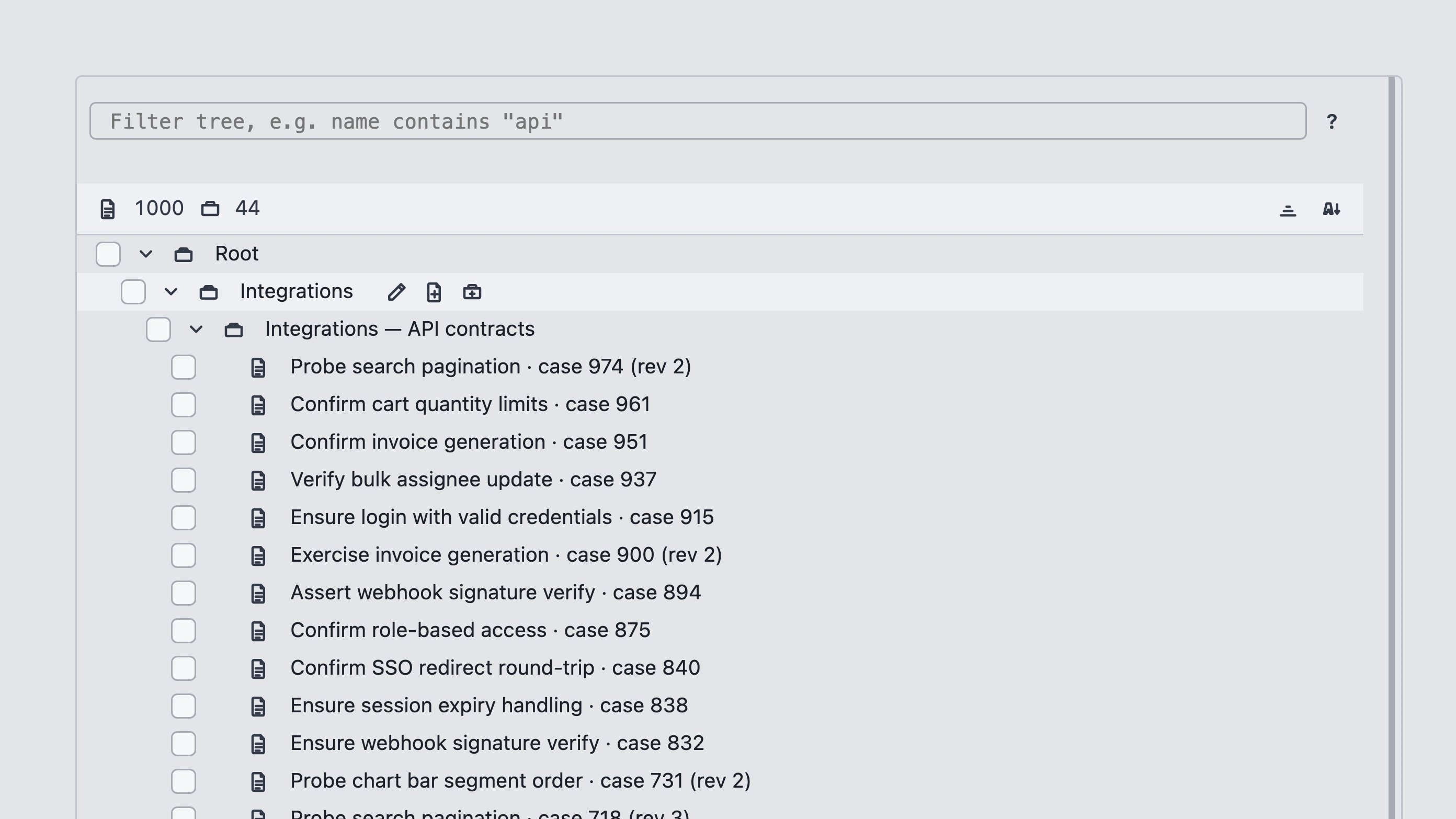Viewport: 1456px width, 819px height.
Task: Click the collapse all icon in header
Action: pyautogui.click(x=1288, y=210)
